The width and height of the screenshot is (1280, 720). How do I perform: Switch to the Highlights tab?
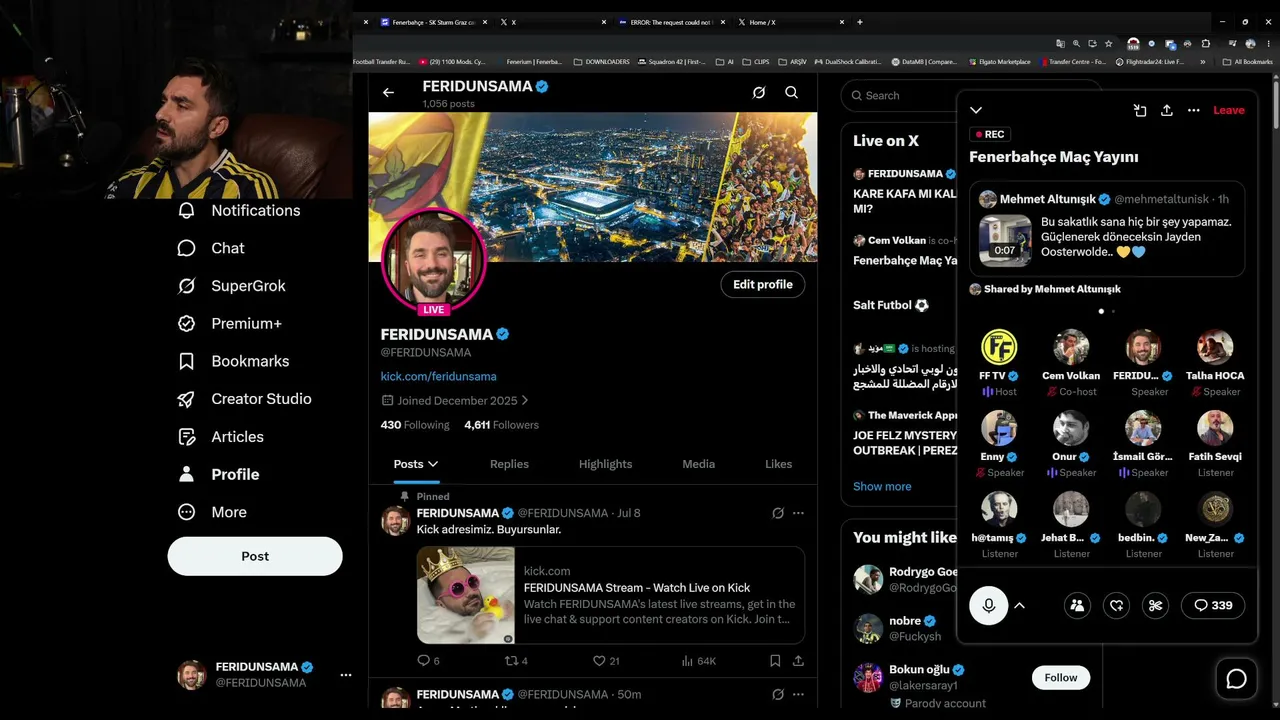[605, 464]
